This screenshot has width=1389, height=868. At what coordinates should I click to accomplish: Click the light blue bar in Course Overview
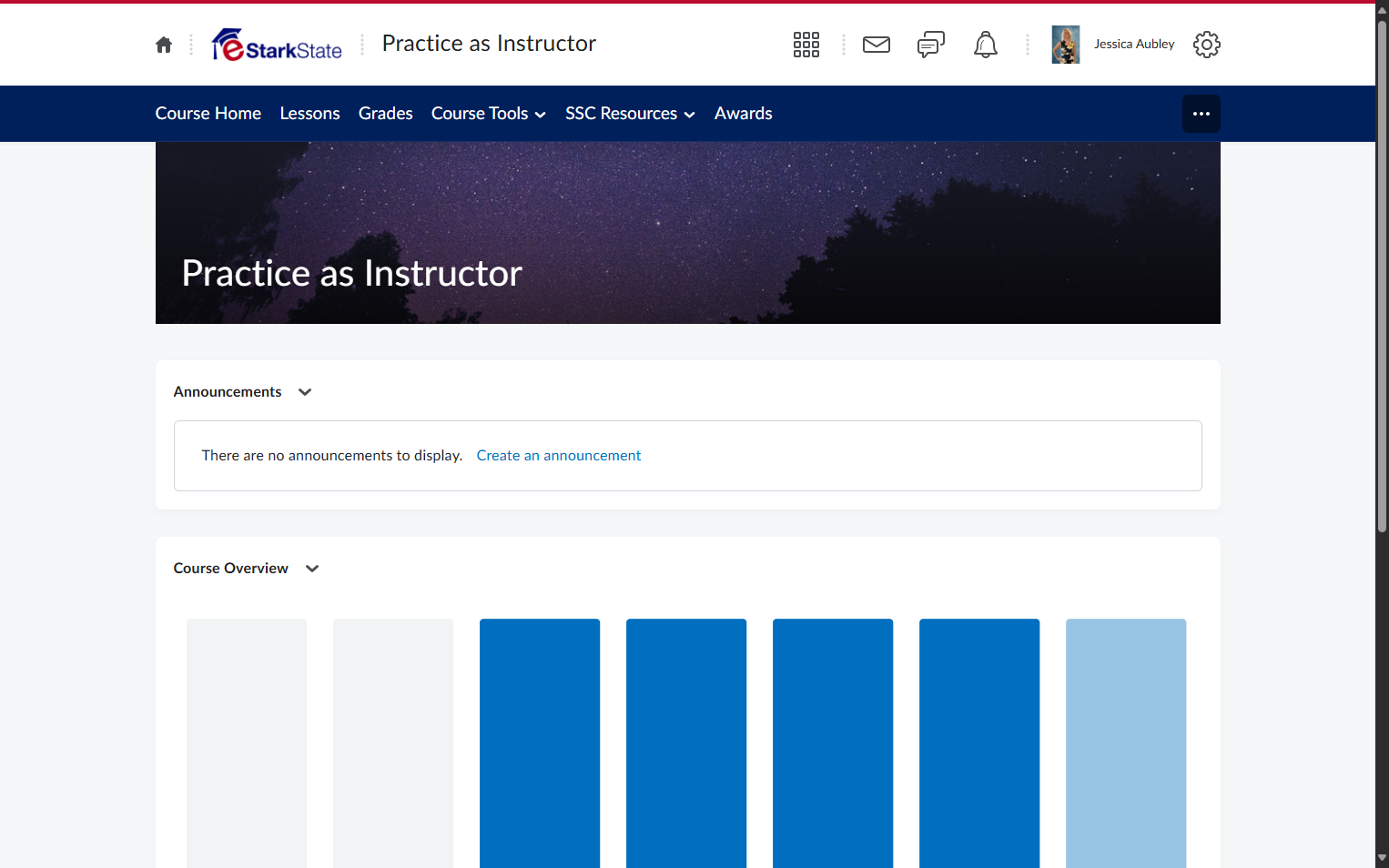point(1126,743)
